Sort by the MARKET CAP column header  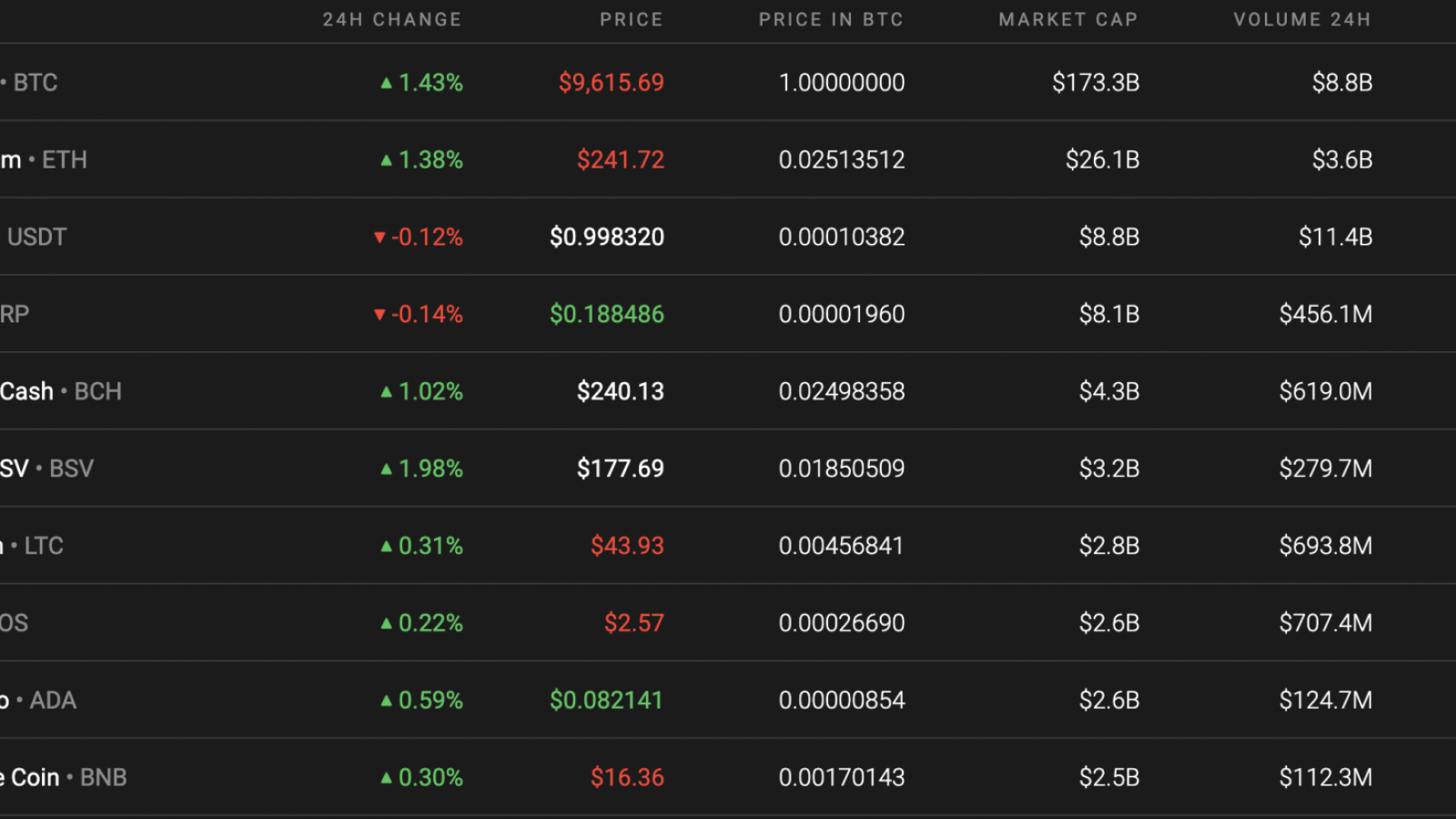pos(1068,19)
